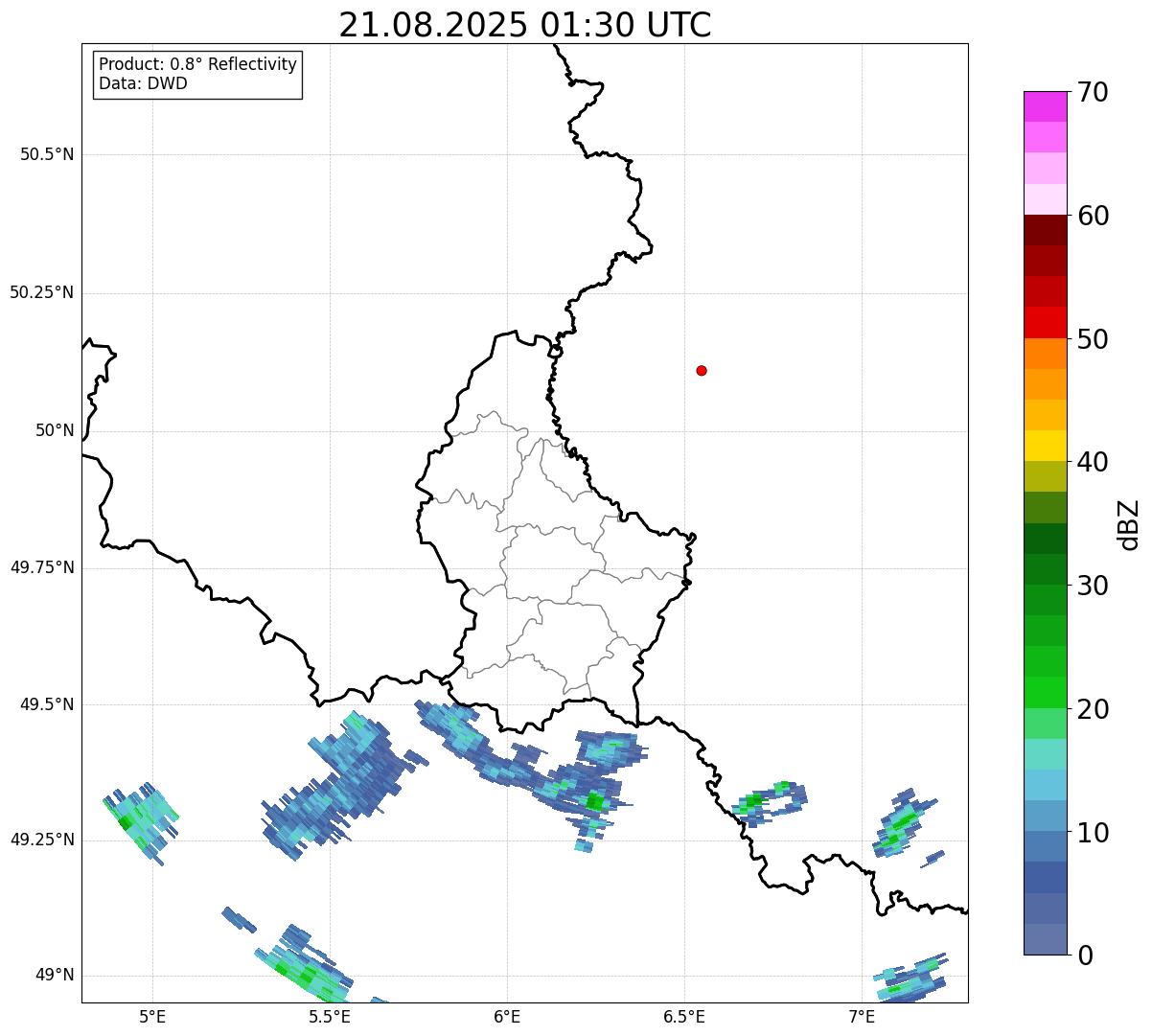Viewport: 1152px width, 1036px height.
Task: Click the plot title 21.08.2025 01:30 UTC
Action: click(525, 25)
